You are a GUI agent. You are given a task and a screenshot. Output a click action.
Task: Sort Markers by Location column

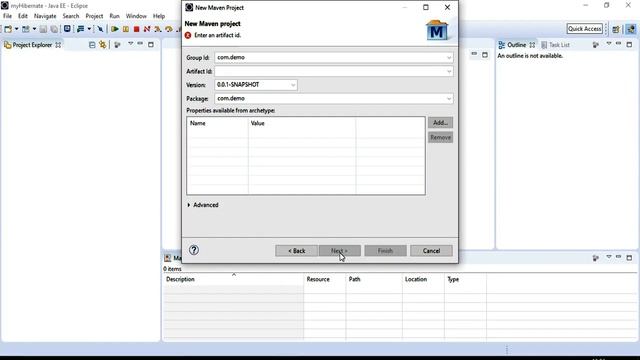click(423, 279)
